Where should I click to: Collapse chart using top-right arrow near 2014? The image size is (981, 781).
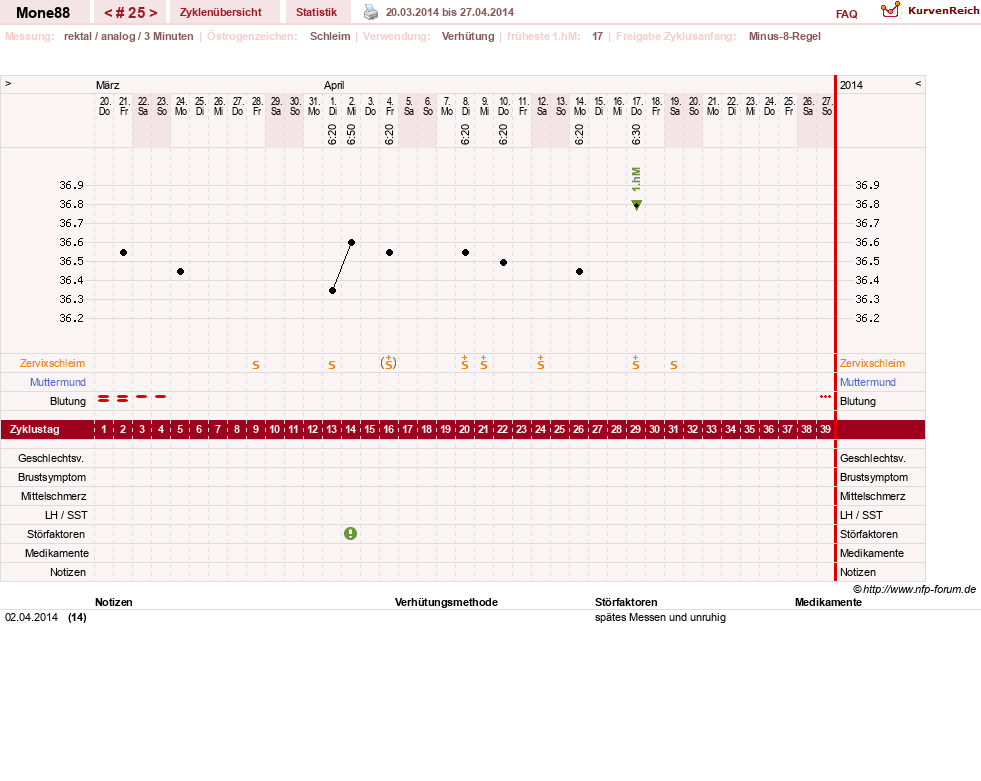(918, 83)
